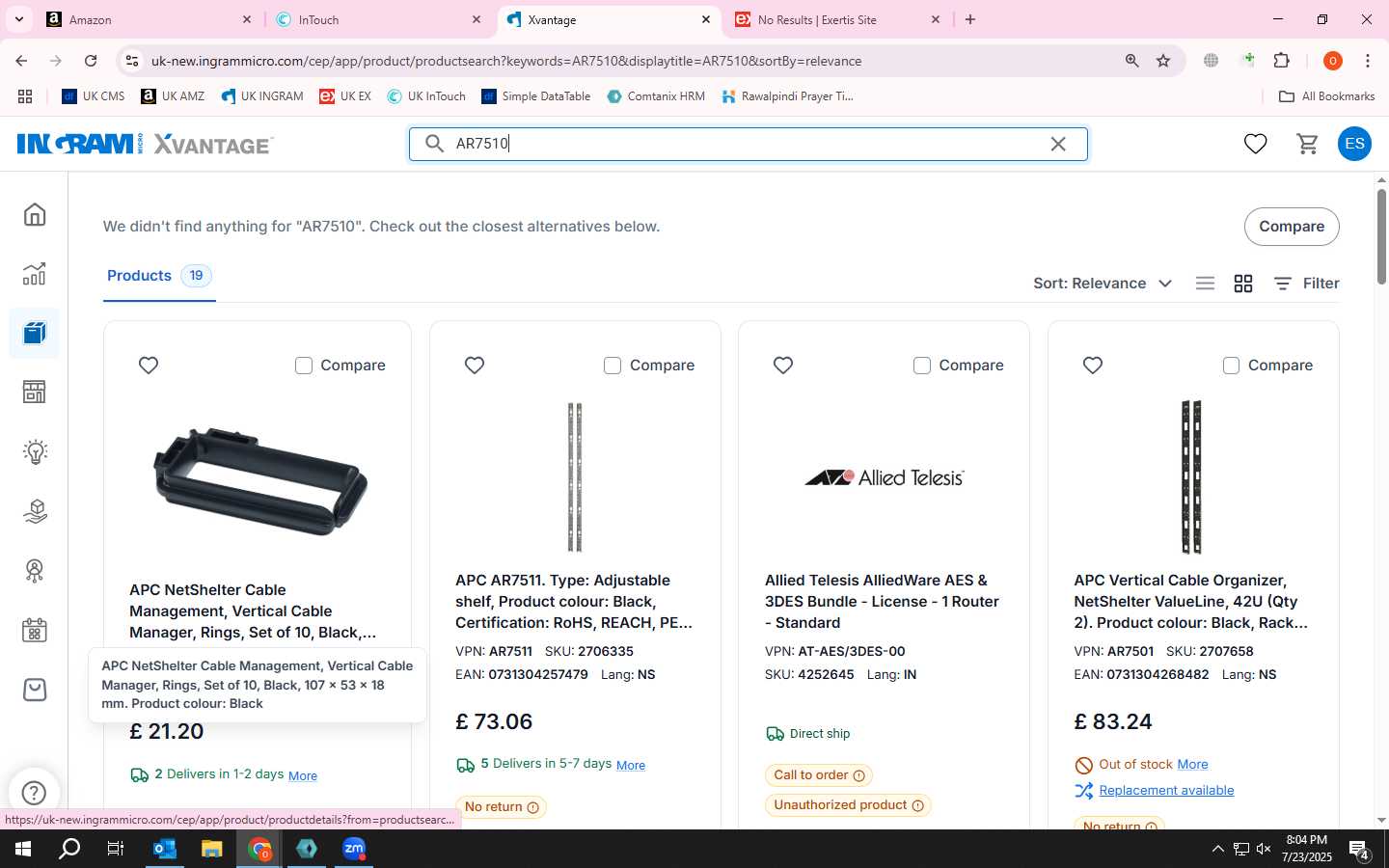Open APC AR7511 Adjustable shelf product title

(x=574, y=602)
